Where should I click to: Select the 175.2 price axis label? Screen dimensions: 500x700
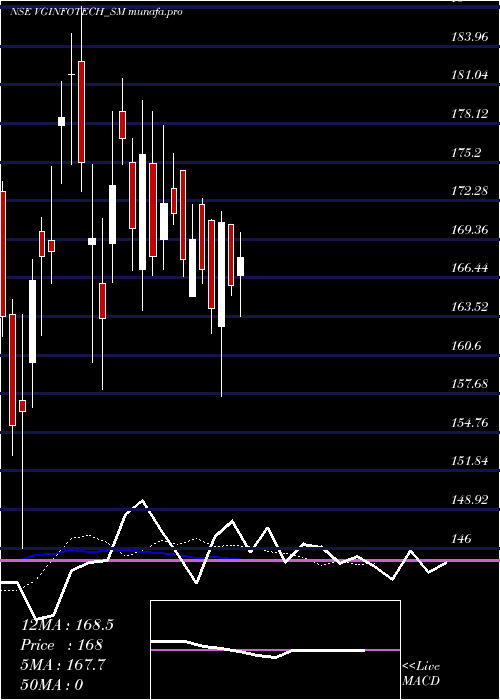(466, 153)
